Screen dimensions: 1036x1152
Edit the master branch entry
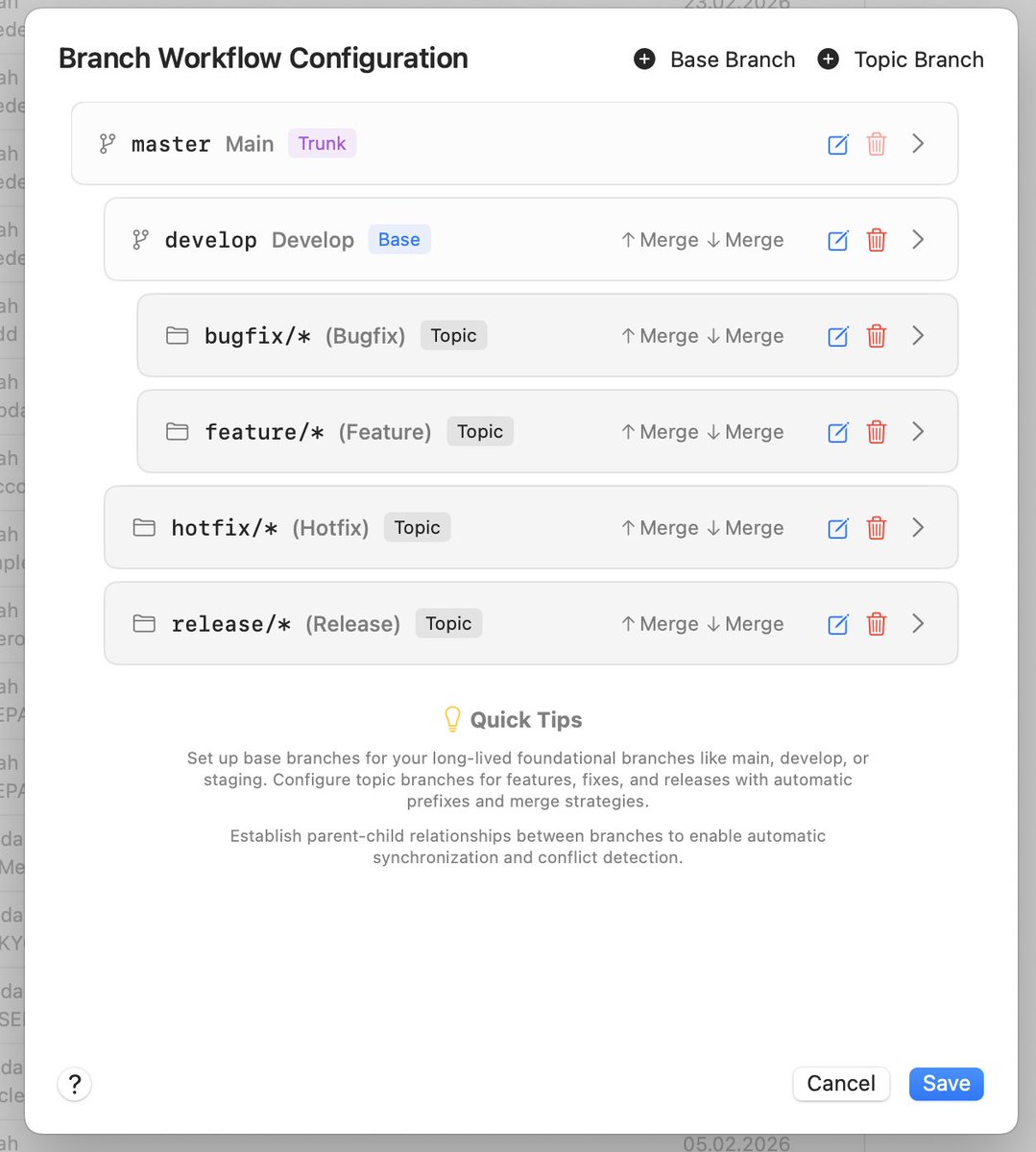tap(838, 144)
